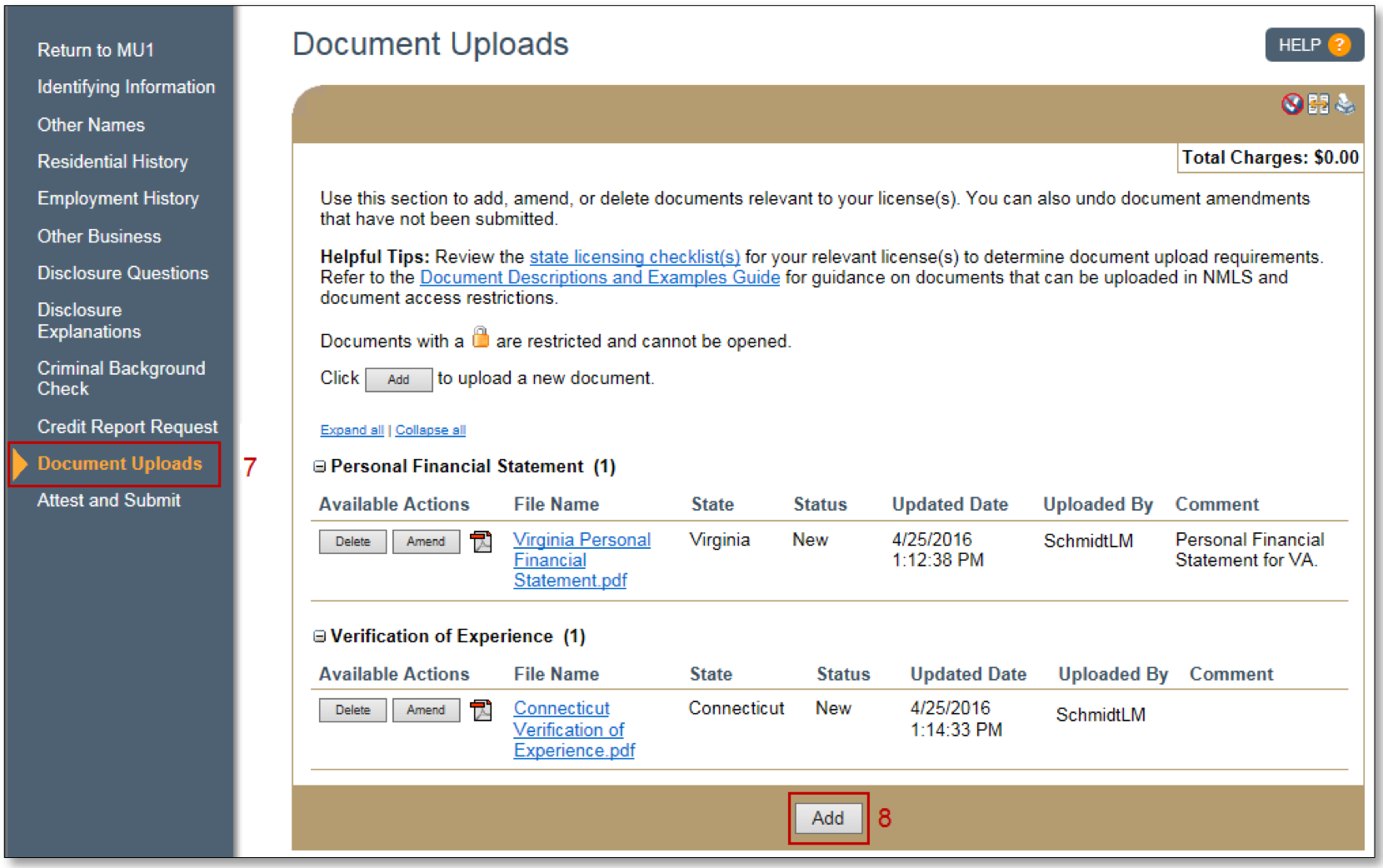Open Virginia Personal Financial Statement.pdf link
Viewport: 1383px width, 868px height.
[582, 560]
